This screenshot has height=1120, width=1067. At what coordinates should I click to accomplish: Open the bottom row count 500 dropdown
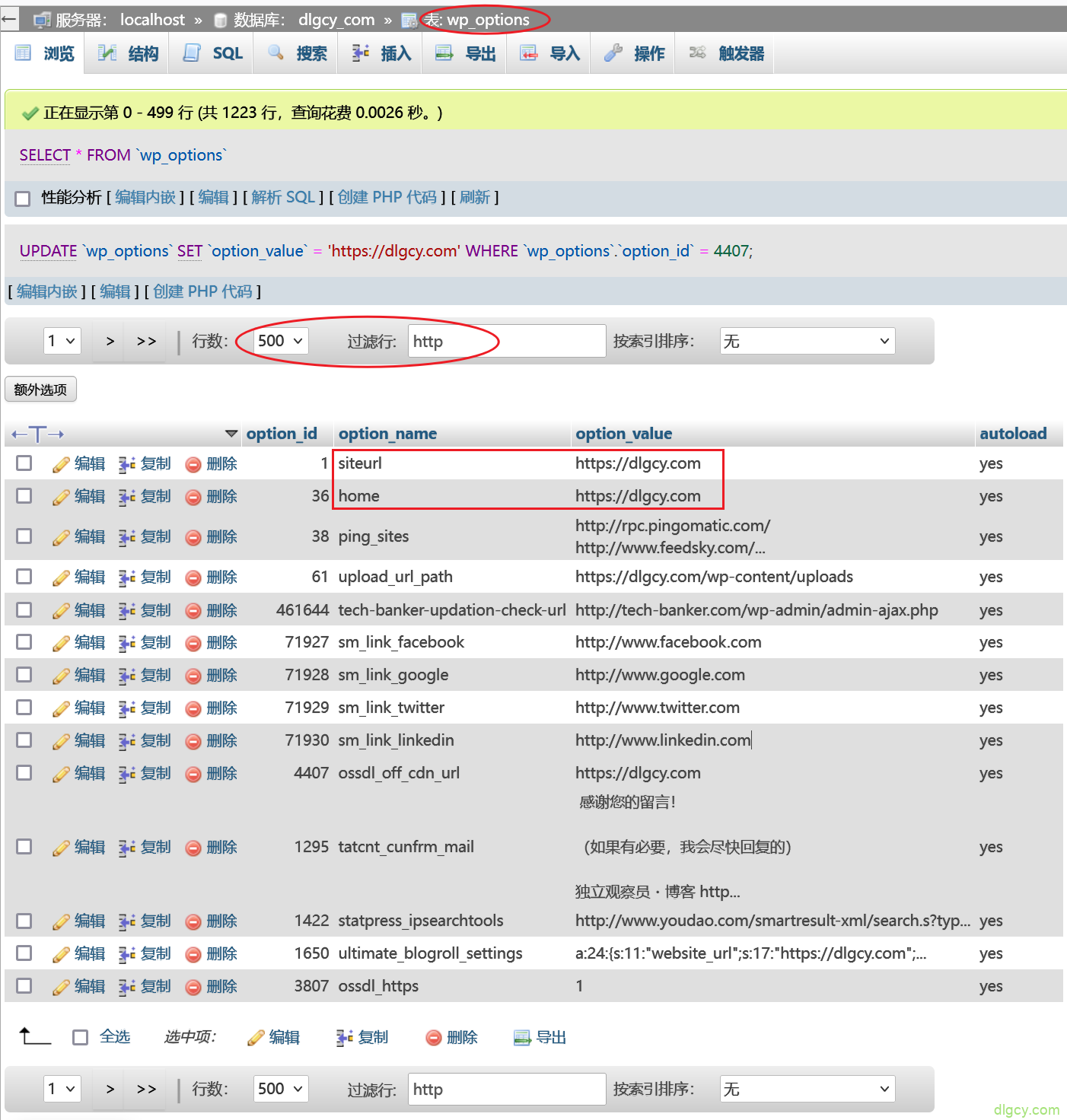click(281, 1089)
